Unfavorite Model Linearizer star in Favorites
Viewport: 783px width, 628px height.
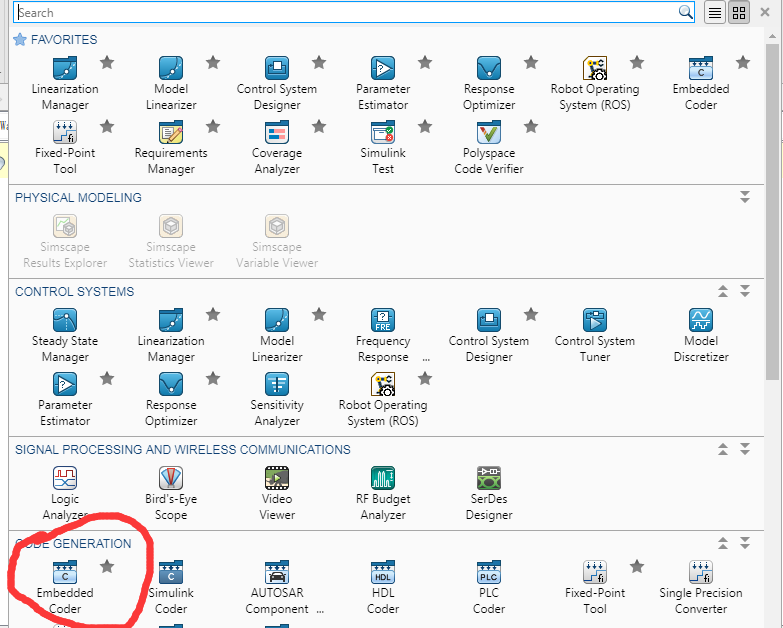coord(213,62)
